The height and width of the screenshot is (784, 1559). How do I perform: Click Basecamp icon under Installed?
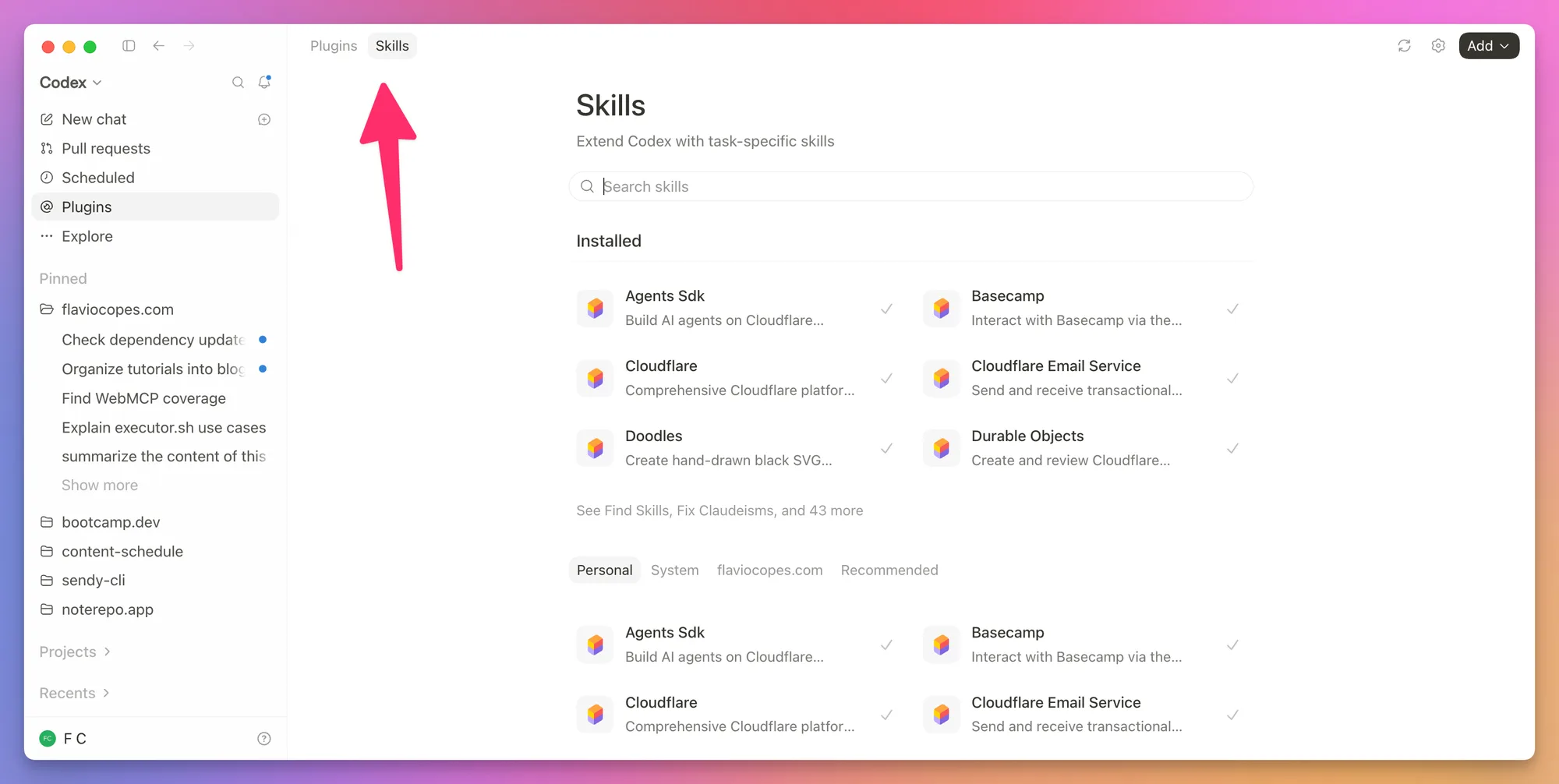tap(942, 309)
